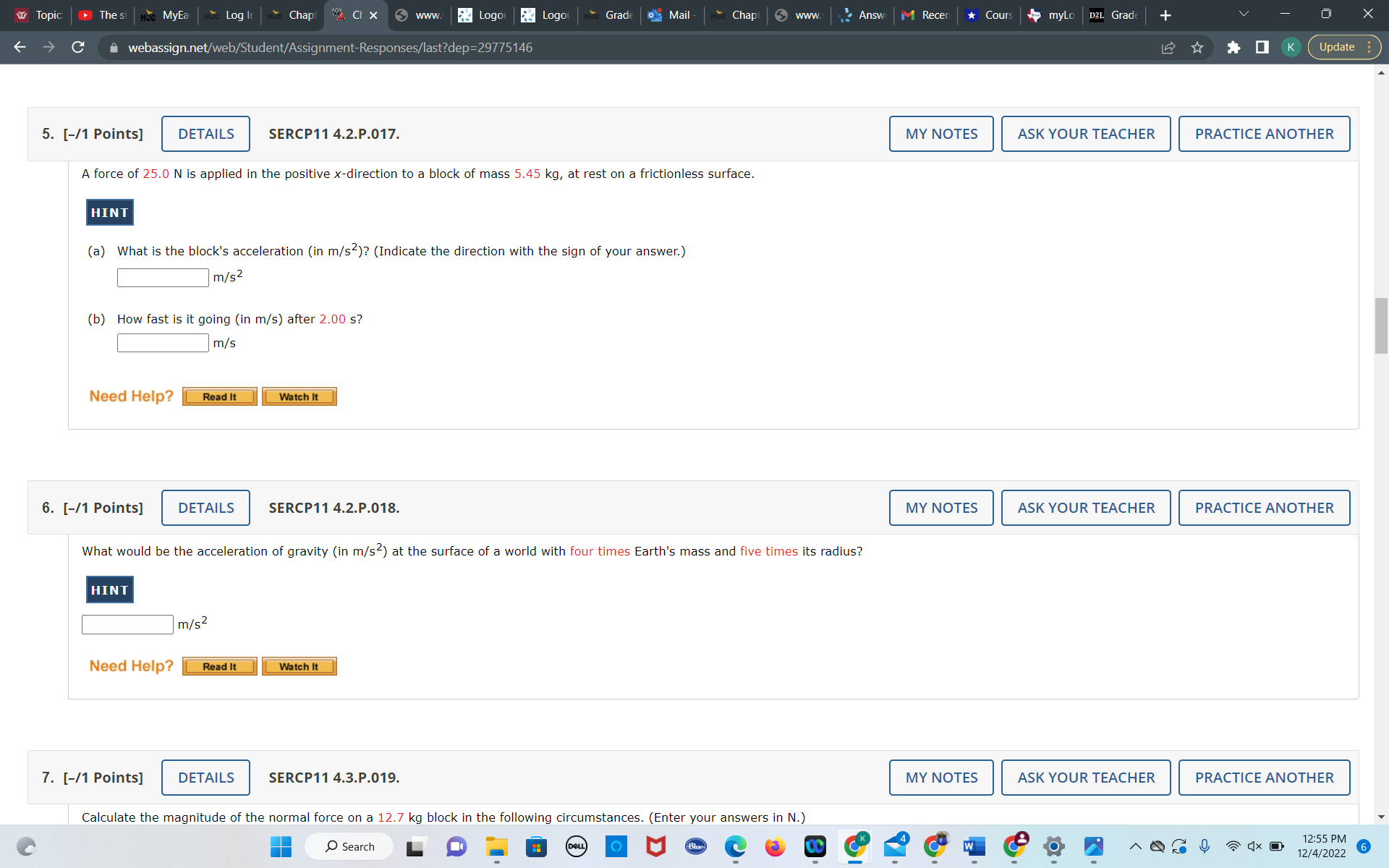Open new tab with plus icon
This screenshot has height=868, width=1389.
coord(1165,15)
